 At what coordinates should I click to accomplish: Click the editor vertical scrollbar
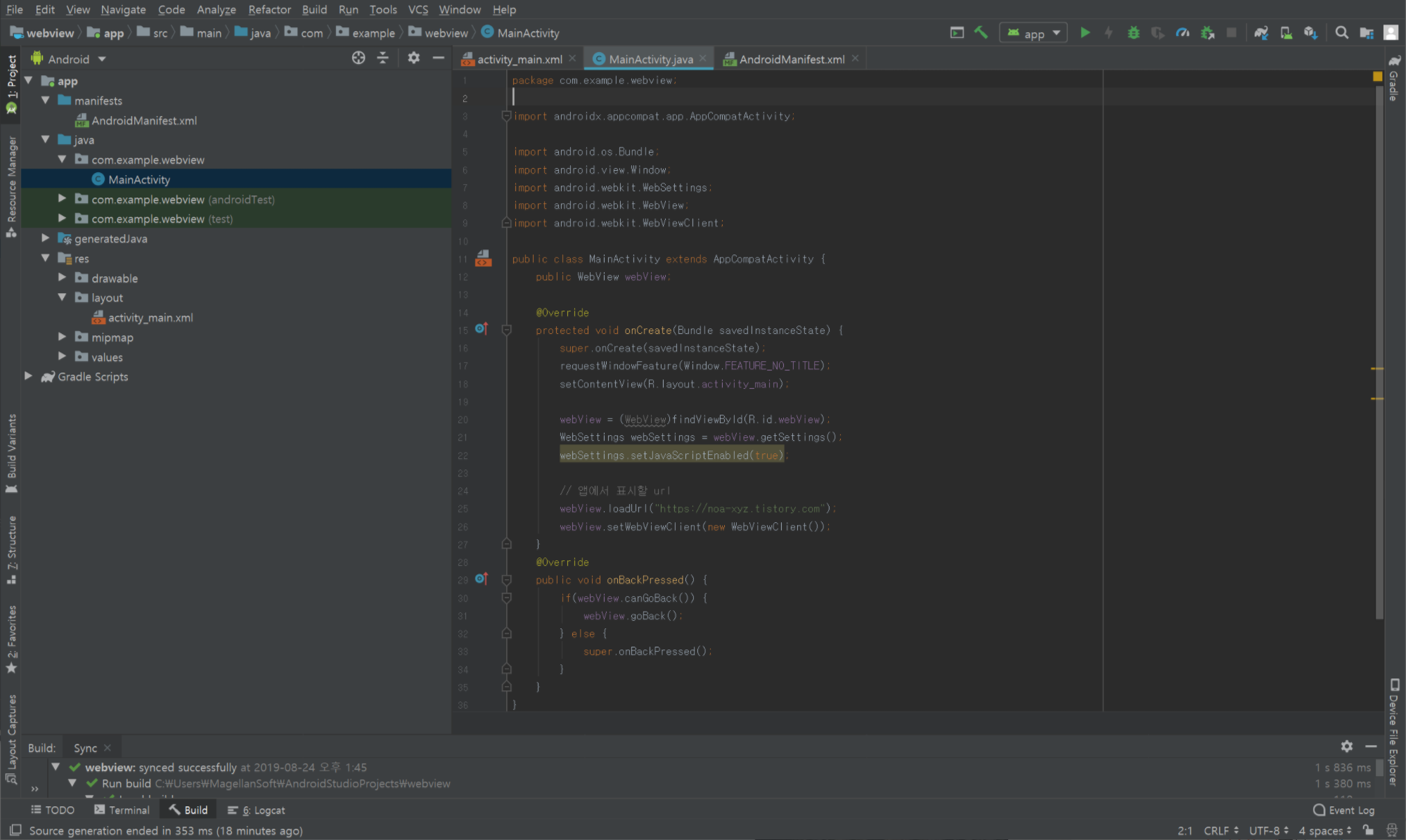pyautogui.click(x=1378, y=351)
